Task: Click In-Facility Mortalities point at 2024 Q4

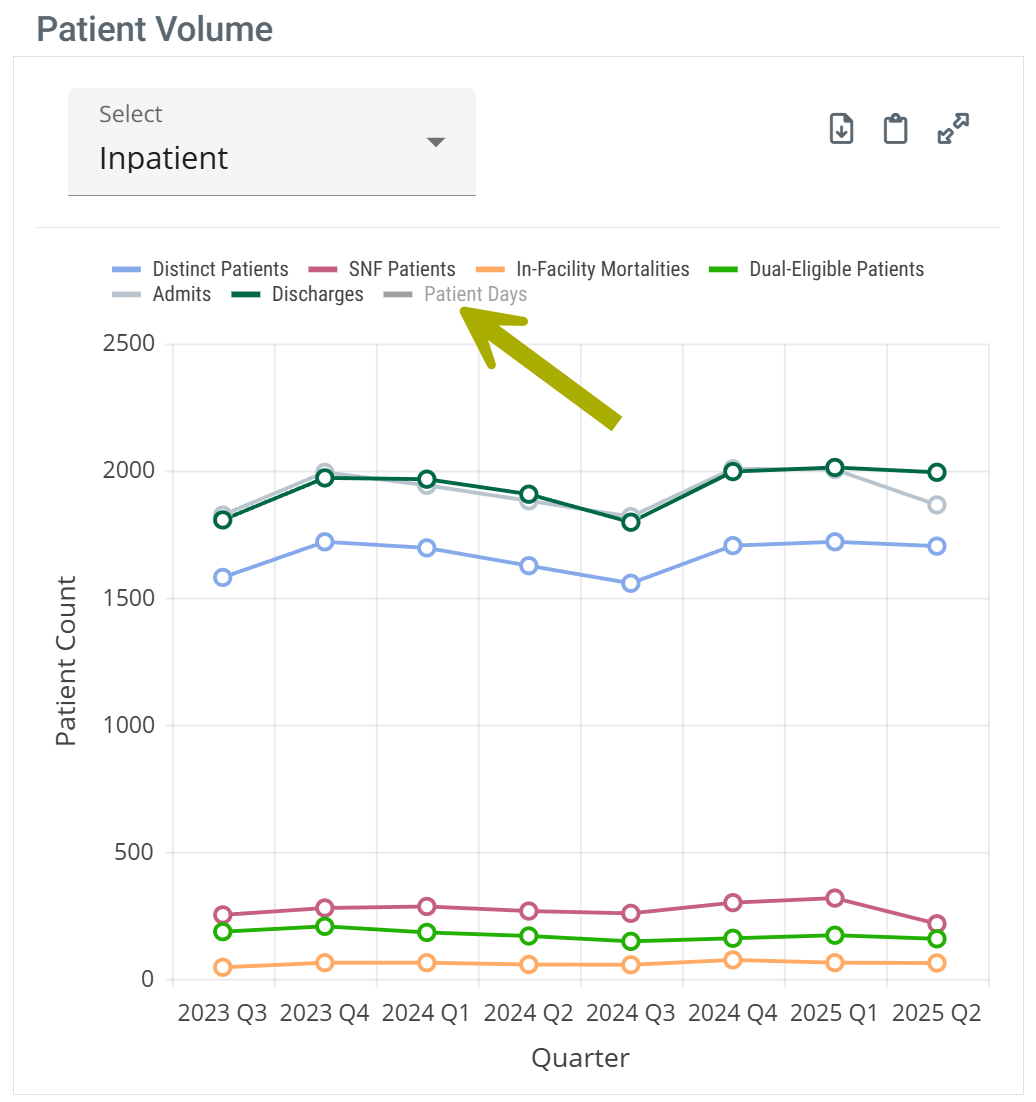Action: pos(733,960)
